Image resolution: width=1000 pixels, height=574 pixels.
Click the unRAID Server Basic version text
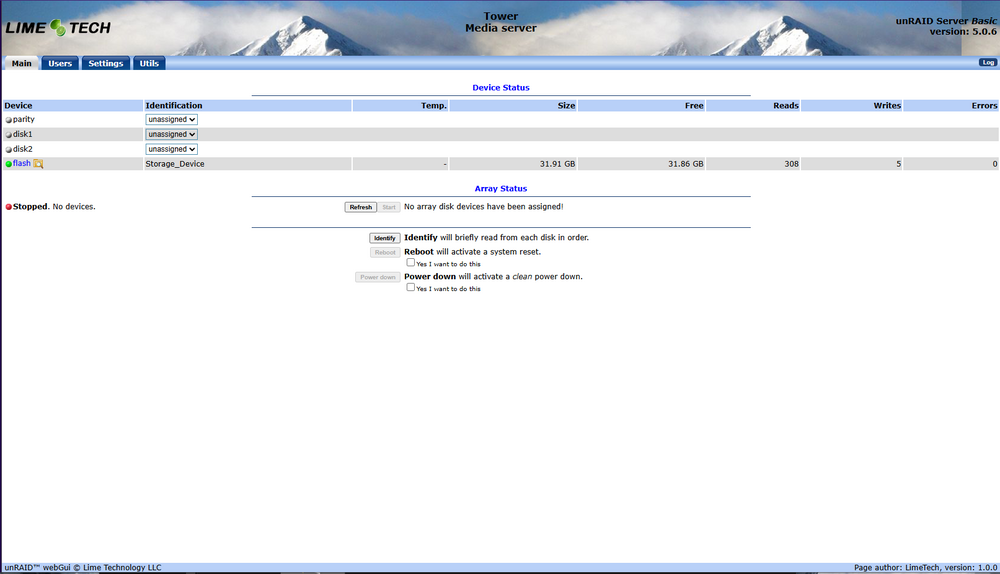pyautogui.click(x=946, y=26)
